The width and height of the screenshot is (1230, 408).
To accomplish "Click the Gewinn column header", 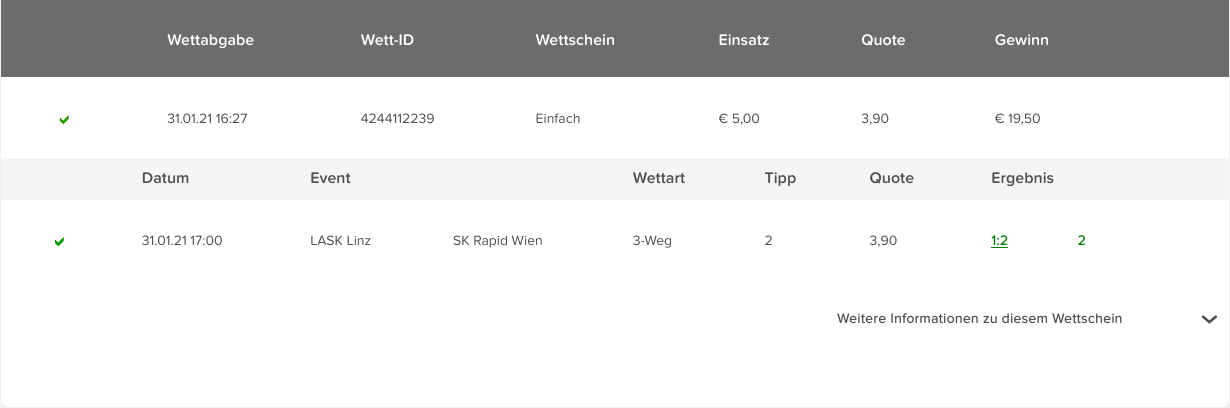I will 1021,40.
